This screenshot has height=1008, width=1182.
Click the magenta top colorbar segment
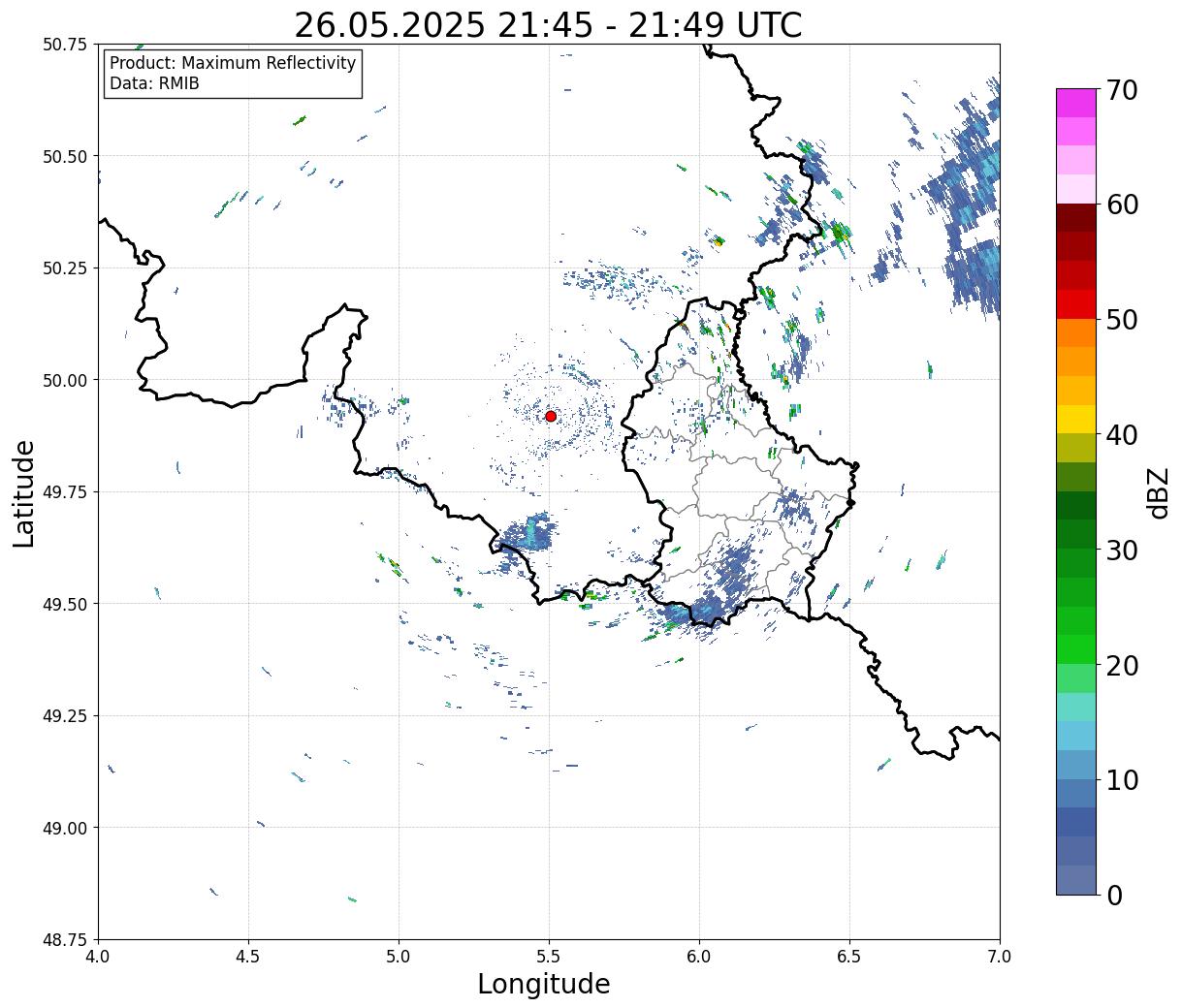pyautogui.click(x=1076, y=103)
